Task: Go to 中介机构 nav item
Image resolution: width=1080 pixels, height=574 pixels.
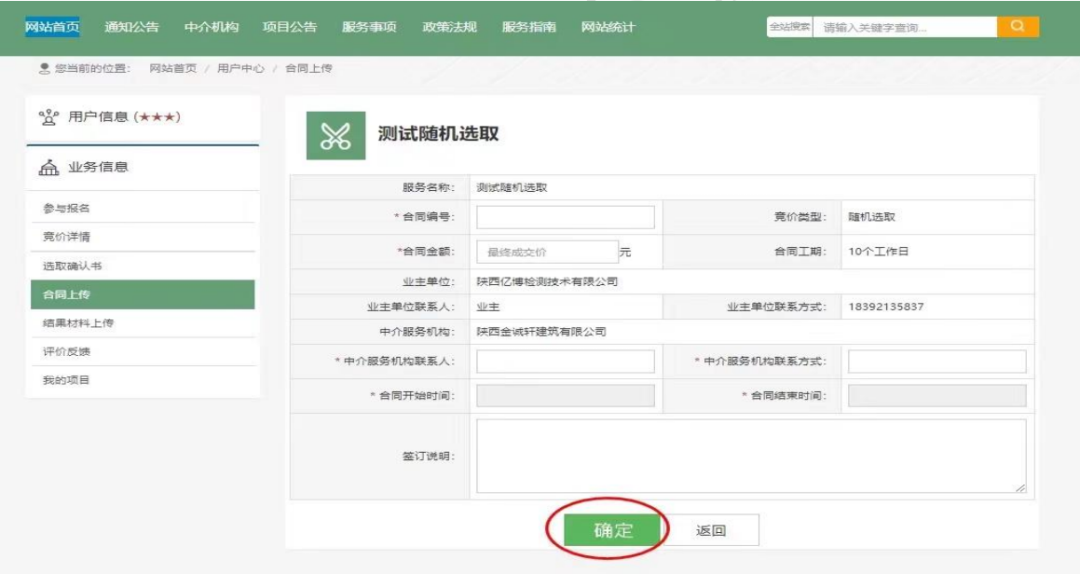Action: click(x=211, y=28)
